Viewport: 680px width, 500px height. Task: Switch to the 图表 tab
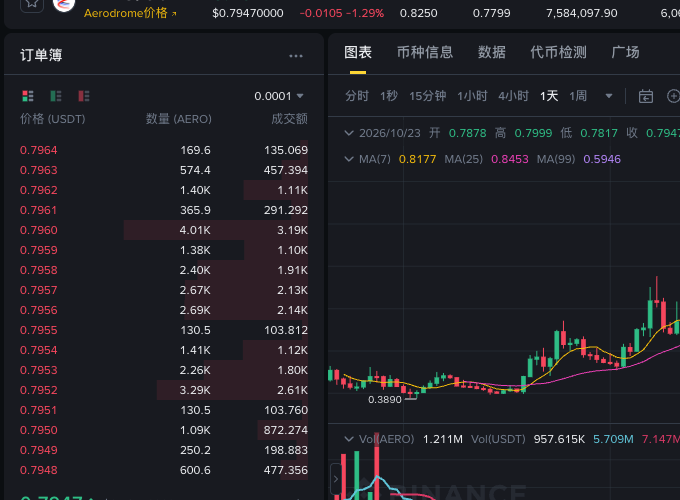point(358,52)
